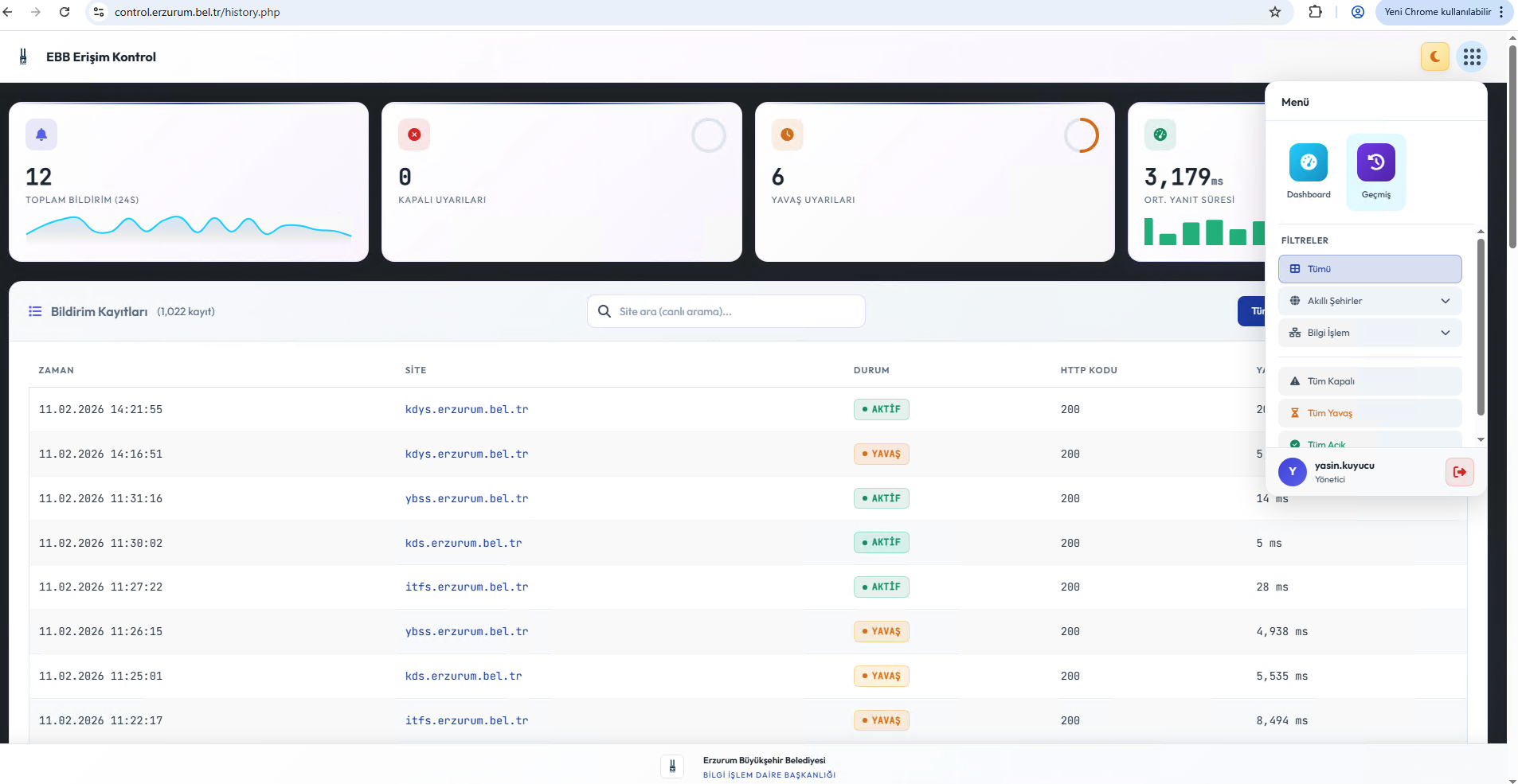Enable the Tüm Yavaş filter
Viewport: 1518px width, 784px height.
point(1369,413)
